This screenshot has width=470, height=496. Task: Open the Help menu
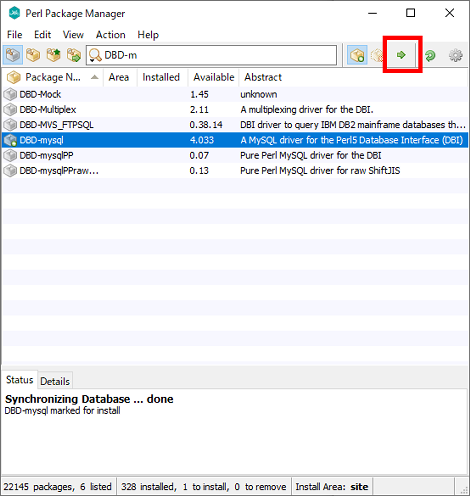pos(148,35)
